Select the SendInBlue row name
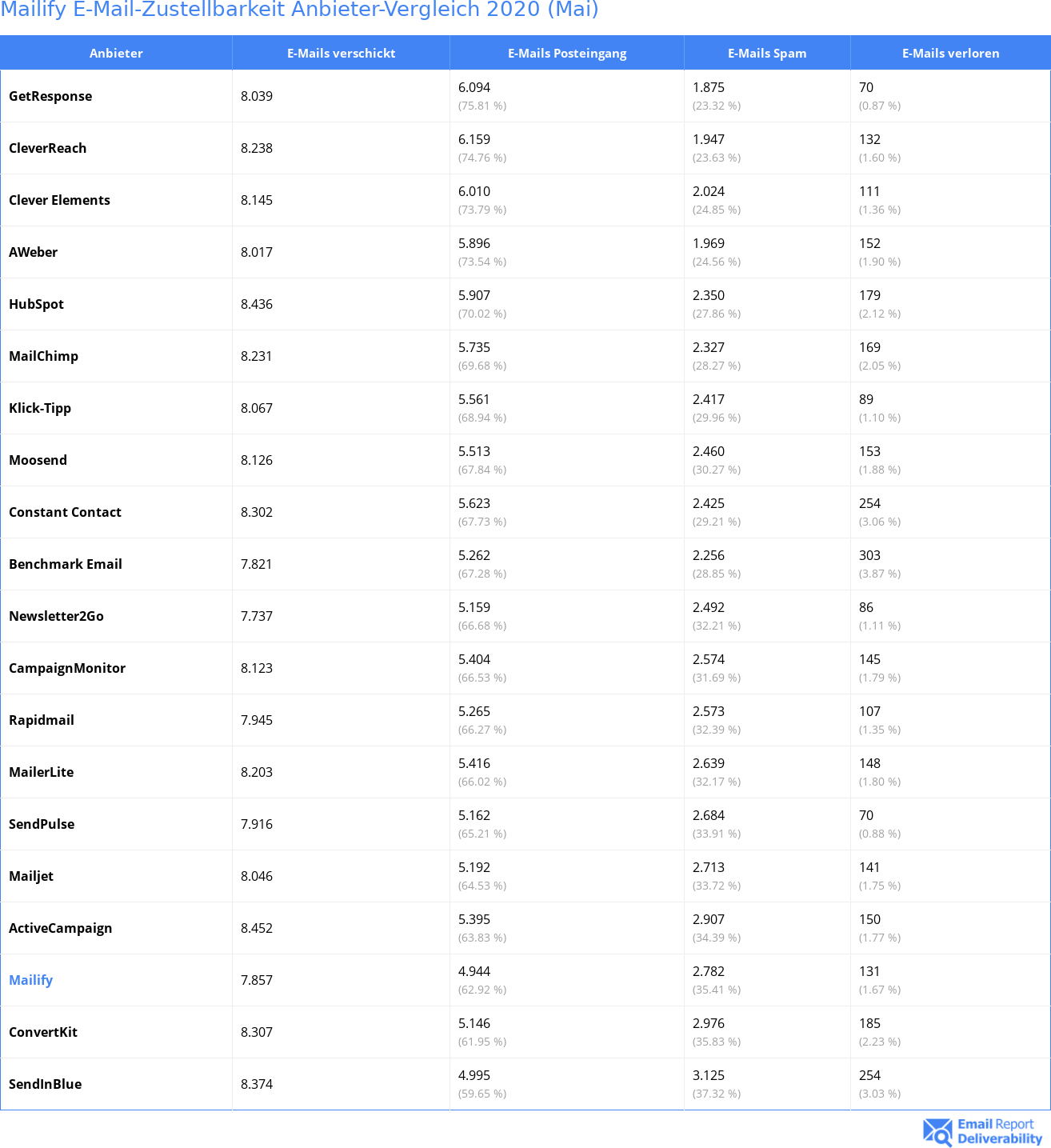Viewport: 1051px width, 1148px height. click(x=45, y=1084)
